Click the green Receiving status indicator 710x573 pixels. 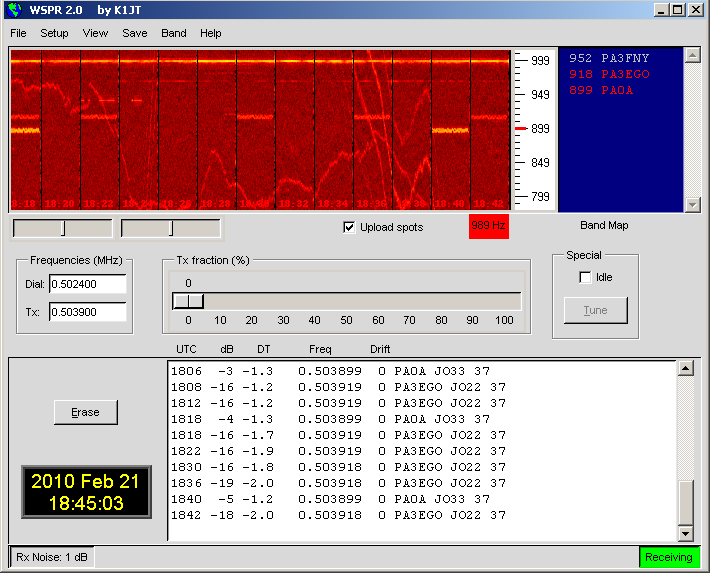coord(669,557)
